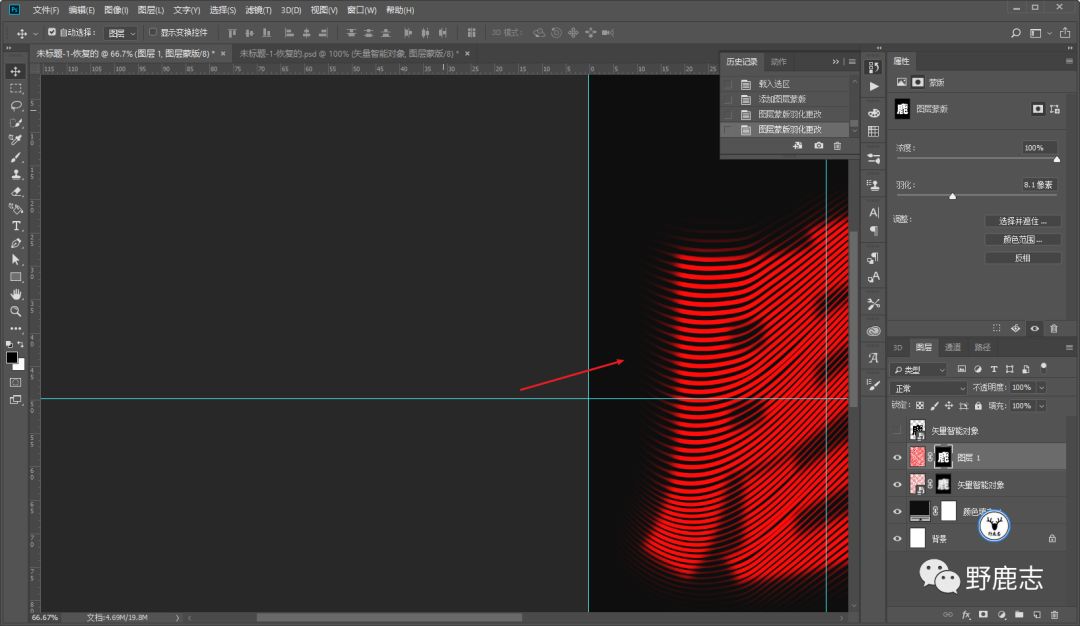
Task: Switch to the 通道 tab
Action: click(953, 347)
